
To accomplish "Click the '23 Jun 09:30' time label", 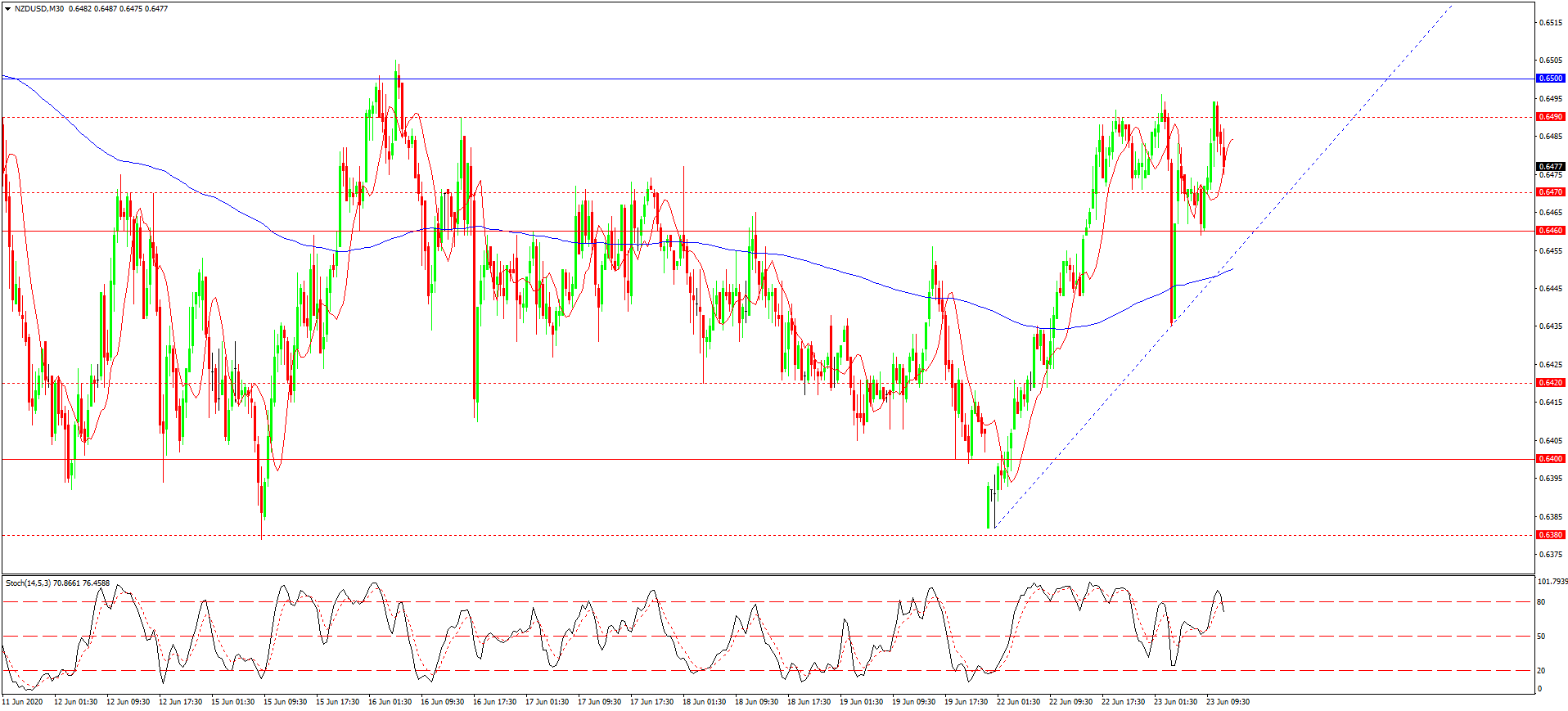I will (x=1228, y=702).
